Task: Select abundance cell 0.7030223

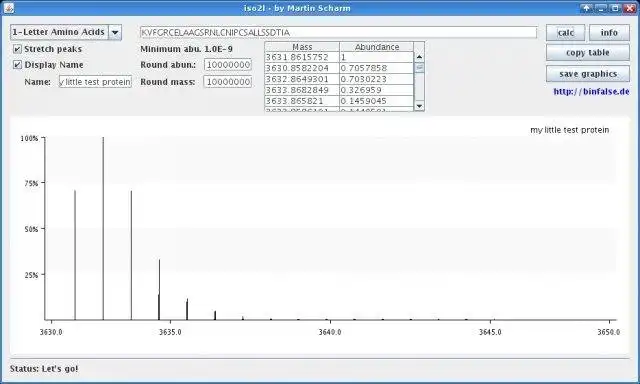Action: click(x=377, y=79)
